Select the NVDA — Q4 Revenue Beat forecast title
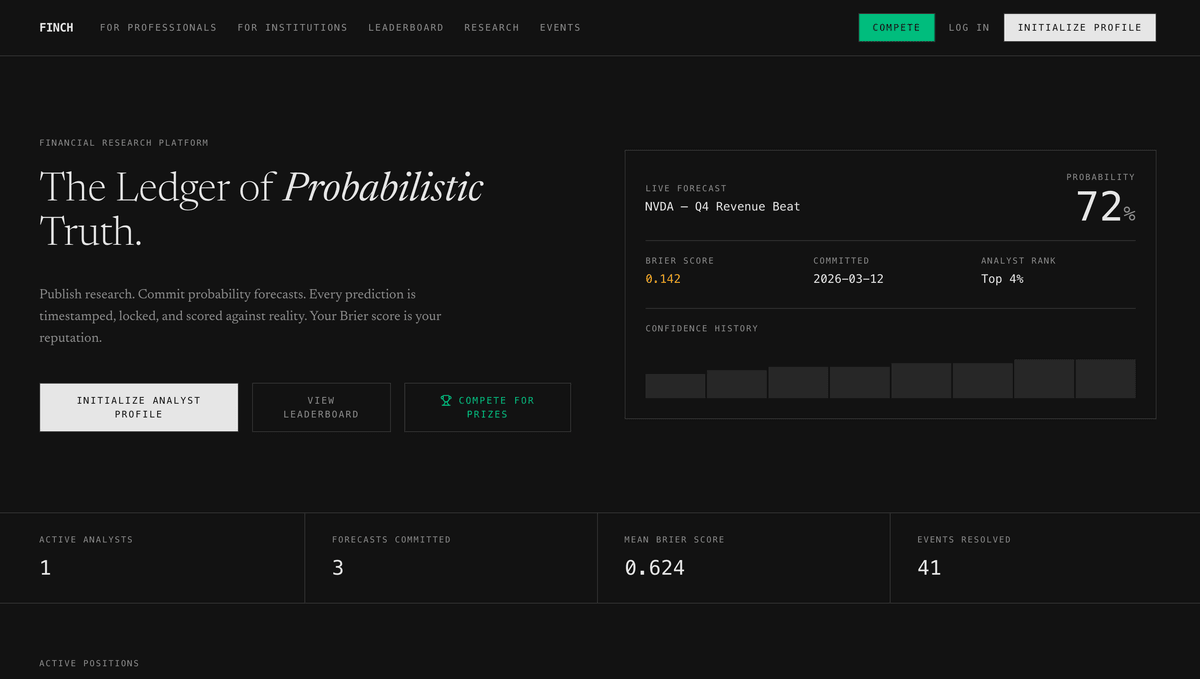 (x=722, y=207)
